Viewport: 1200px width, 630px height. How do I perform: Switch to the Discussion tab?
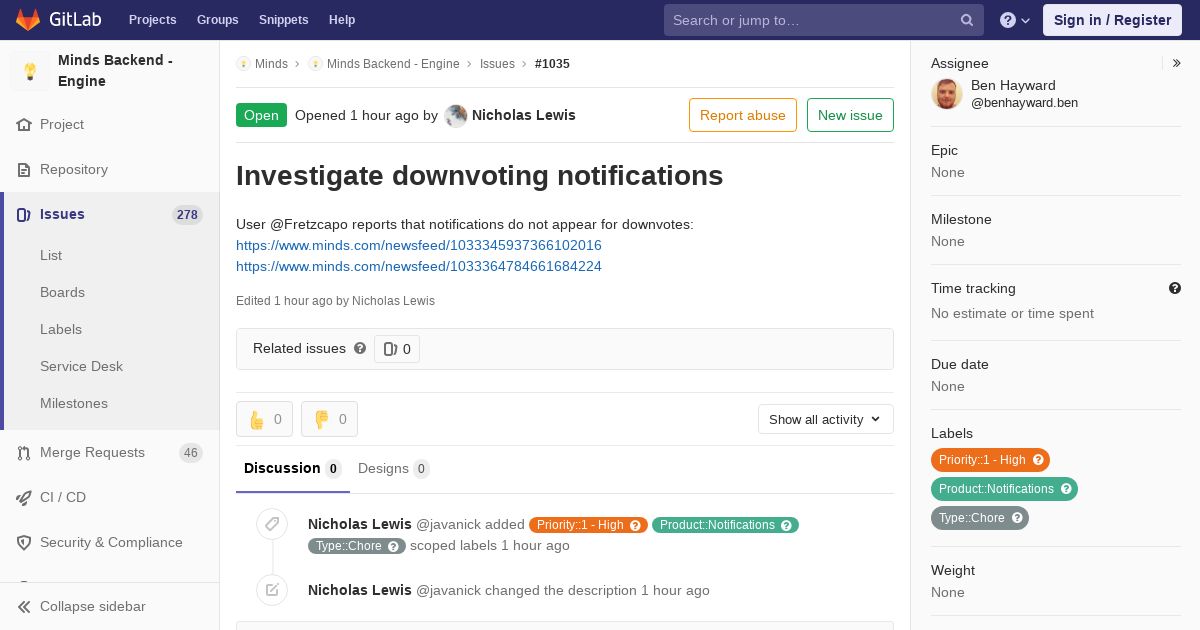point(293,468)
